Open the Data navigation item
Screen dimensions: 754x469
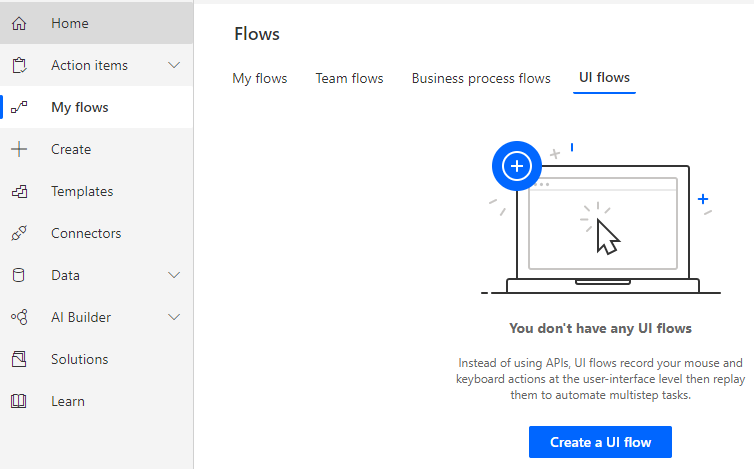point(96,275)
